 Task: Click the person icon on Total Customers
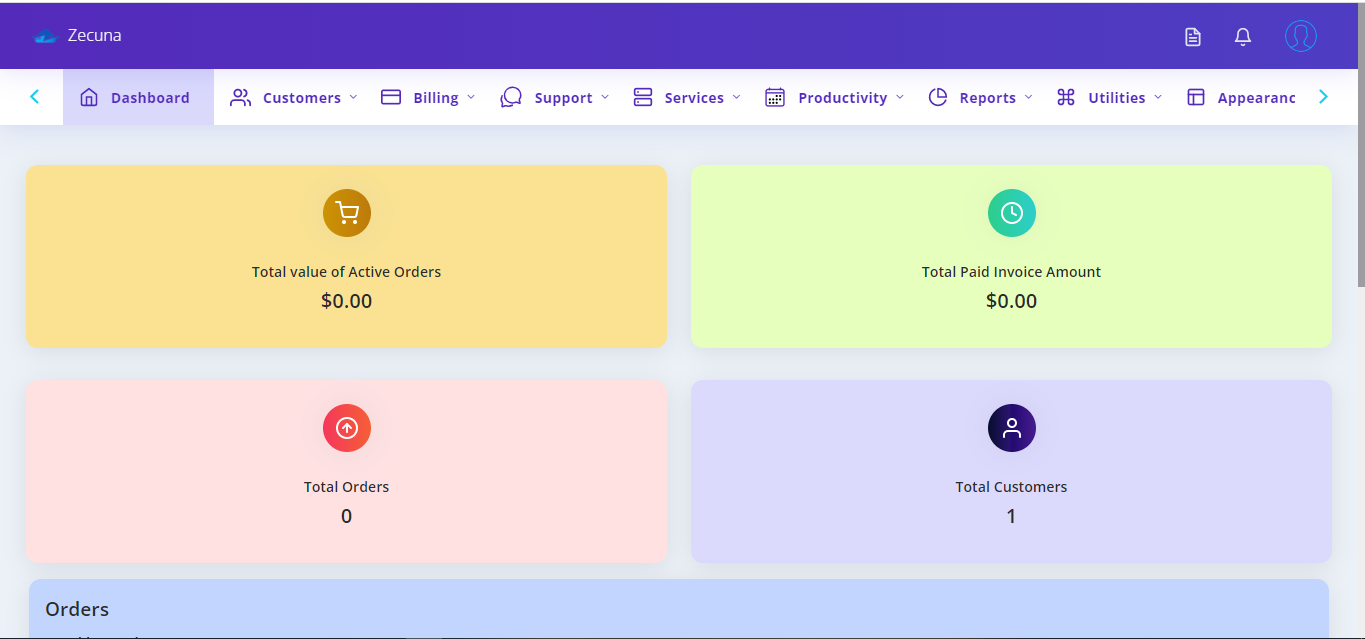(x=1011, y=428)
